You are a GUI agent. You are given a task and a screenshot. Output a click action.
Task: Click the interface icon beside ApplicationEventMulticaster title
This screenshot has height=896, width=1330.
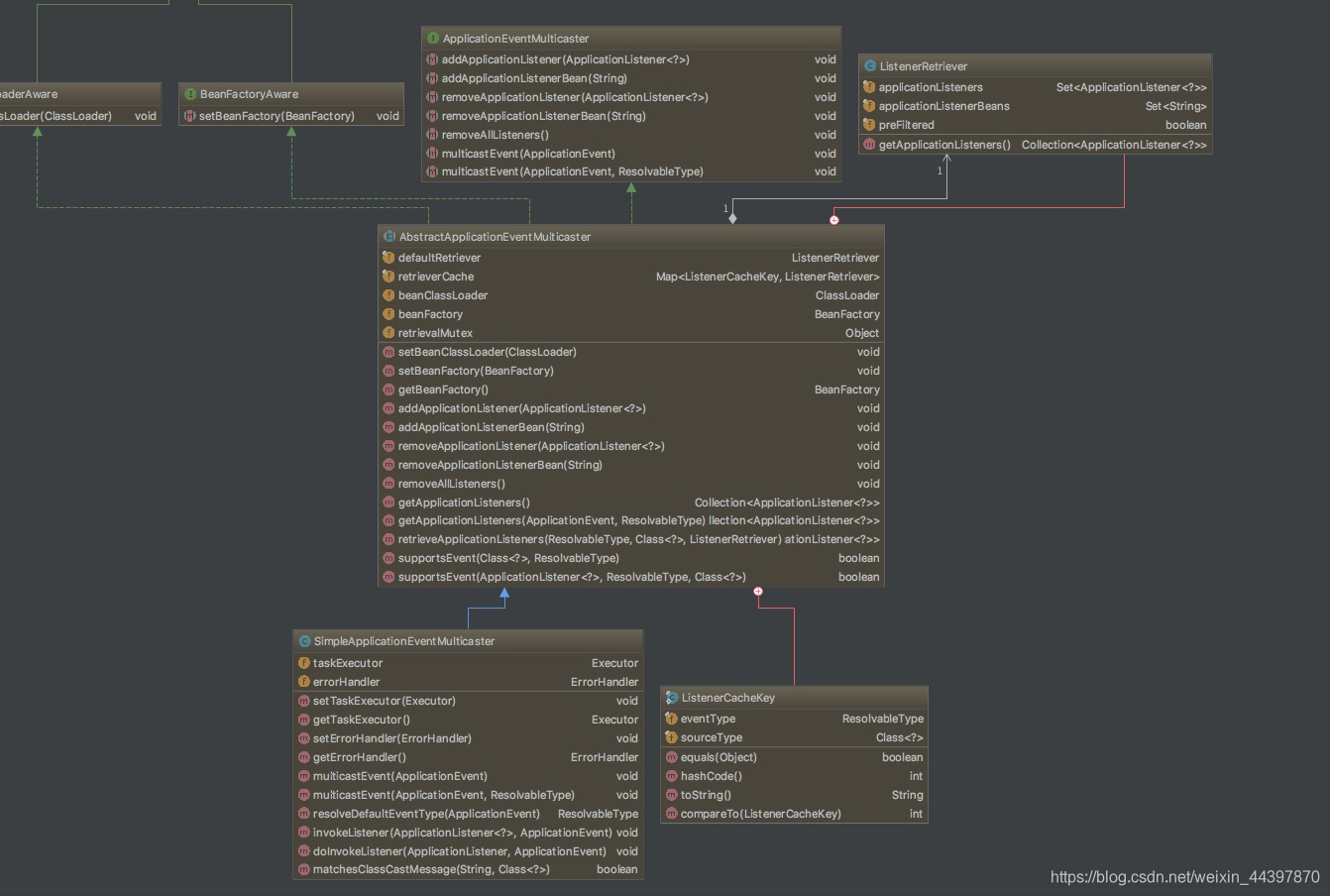(x=433, y=39)
